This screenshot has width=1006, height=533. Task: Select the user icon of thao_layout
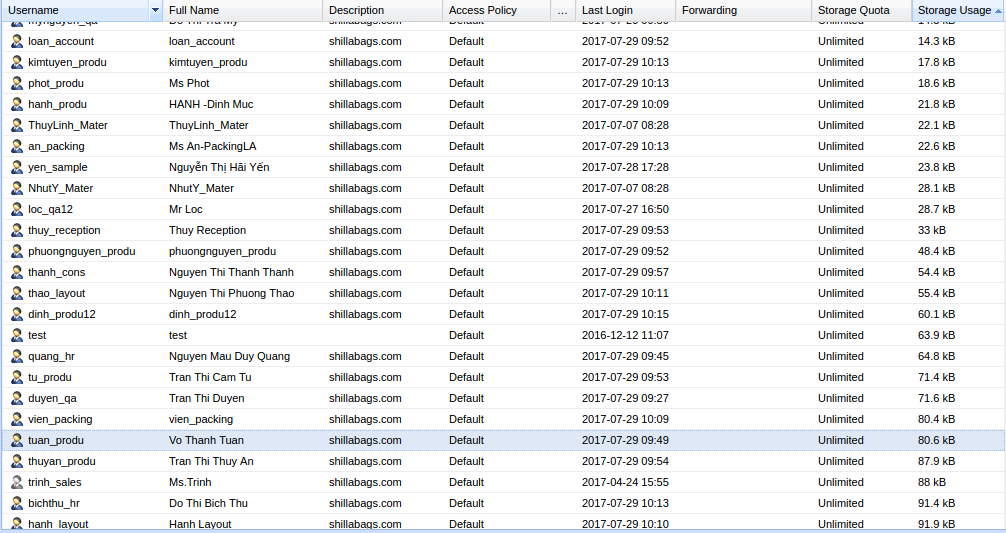pyautogui.click(x=17, y=293)
